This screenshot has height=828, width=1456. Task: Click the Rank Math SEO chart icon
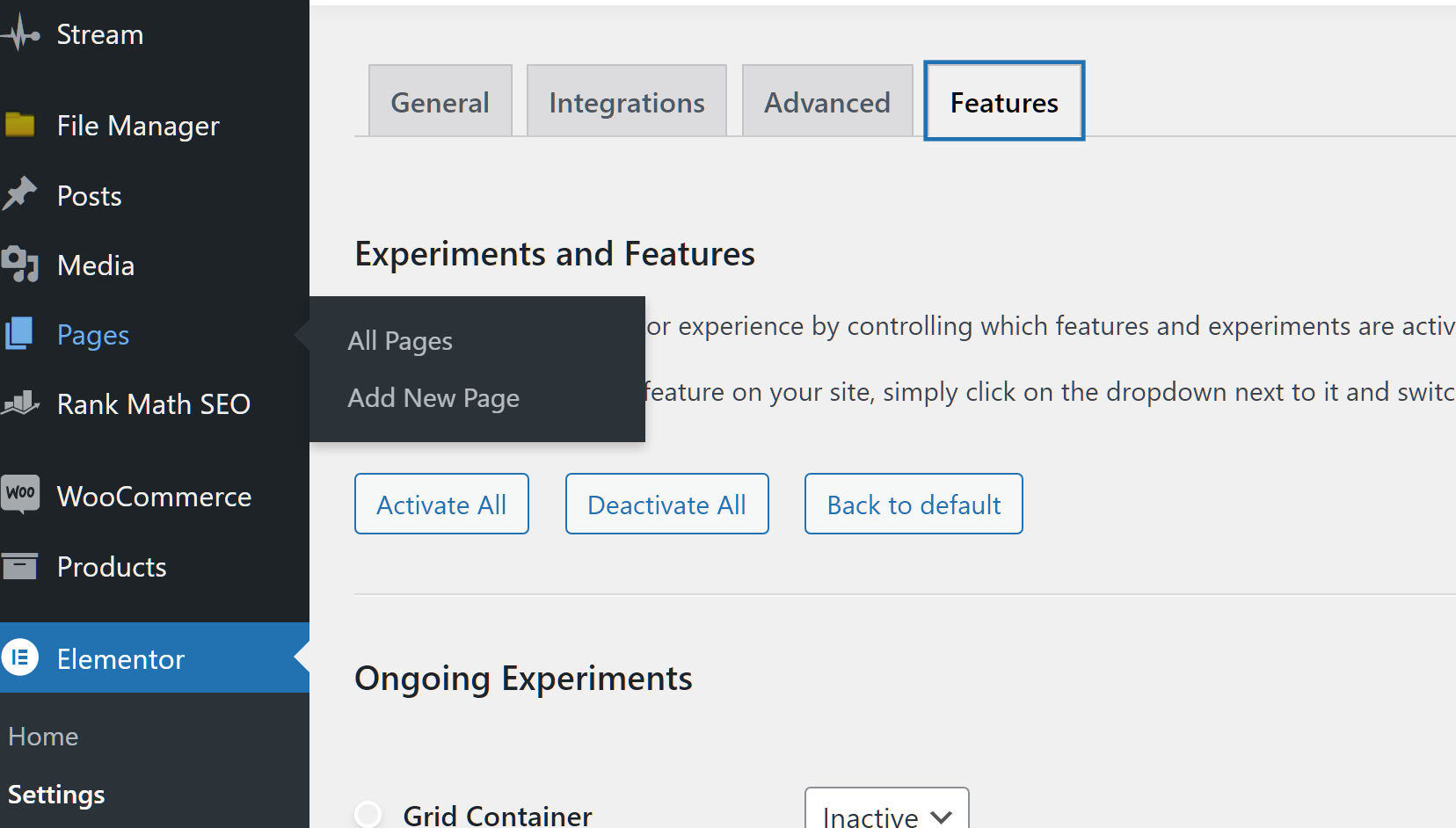(20, 403)
